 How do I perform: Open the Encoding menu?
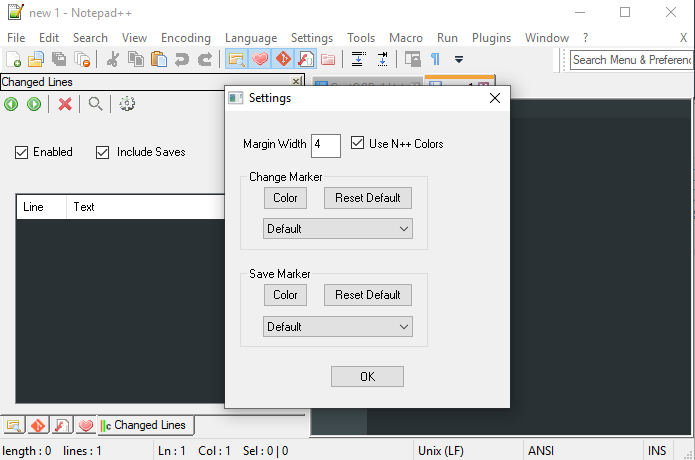(186, 38)
